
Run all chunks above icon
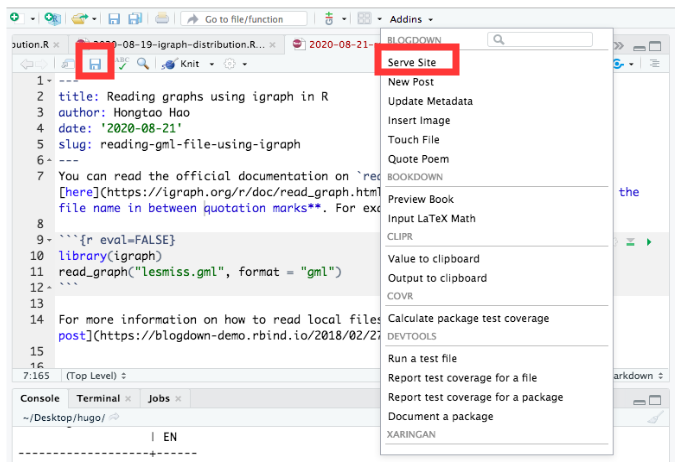click(x=630, y=242)
